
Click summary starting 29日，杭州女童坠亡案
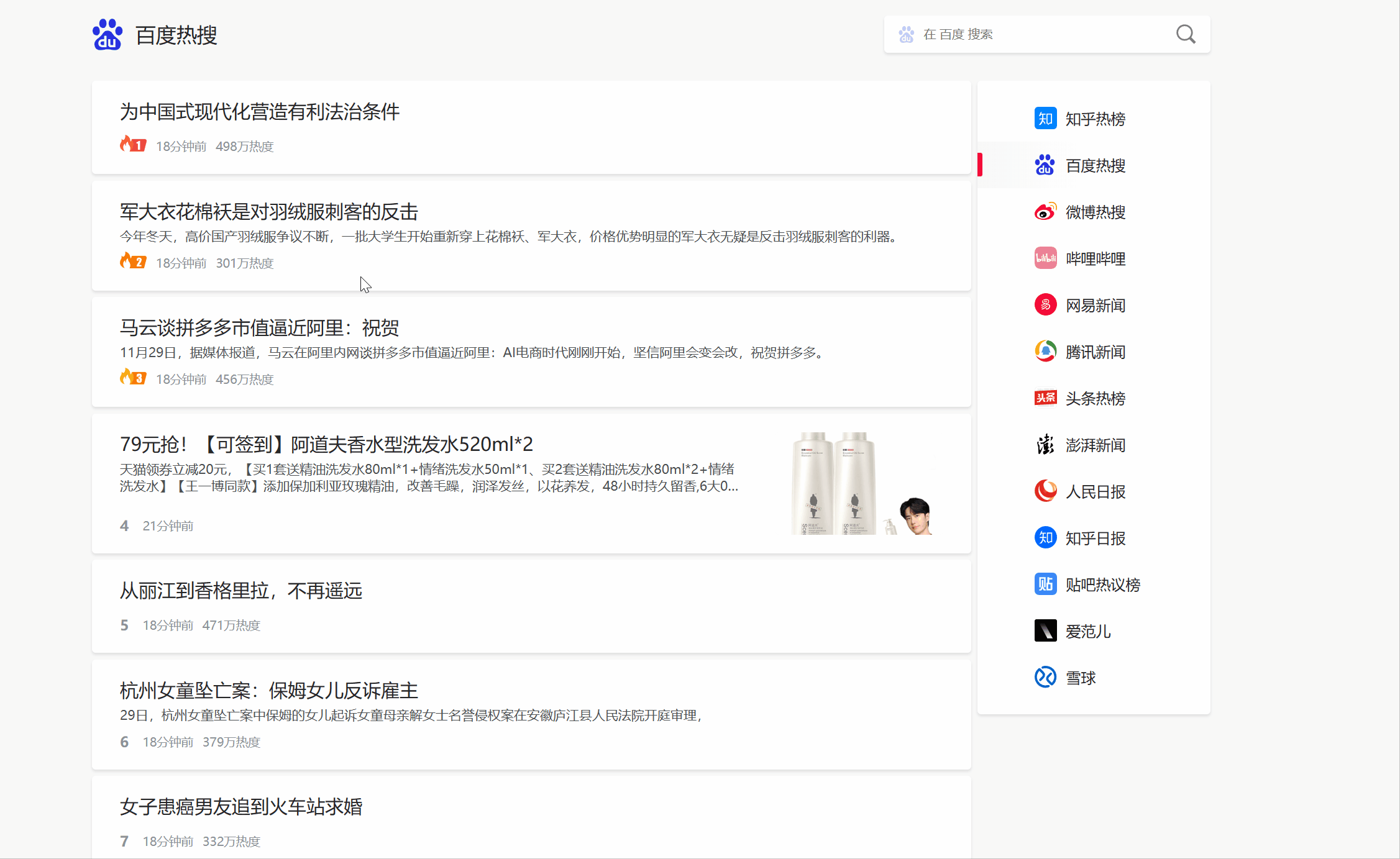click(412, 716)
